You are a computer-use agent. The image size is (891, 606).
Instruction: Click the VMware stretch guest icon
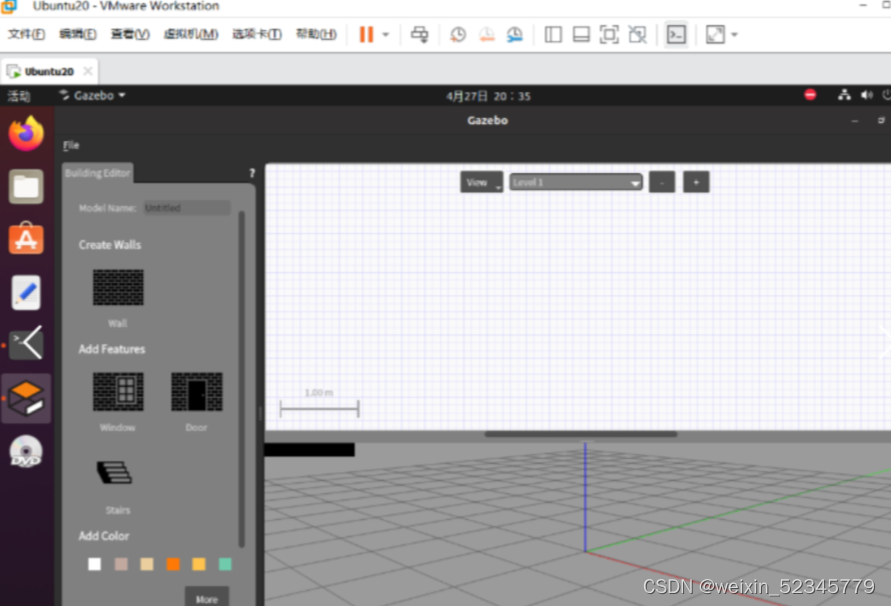click(715, 35)
